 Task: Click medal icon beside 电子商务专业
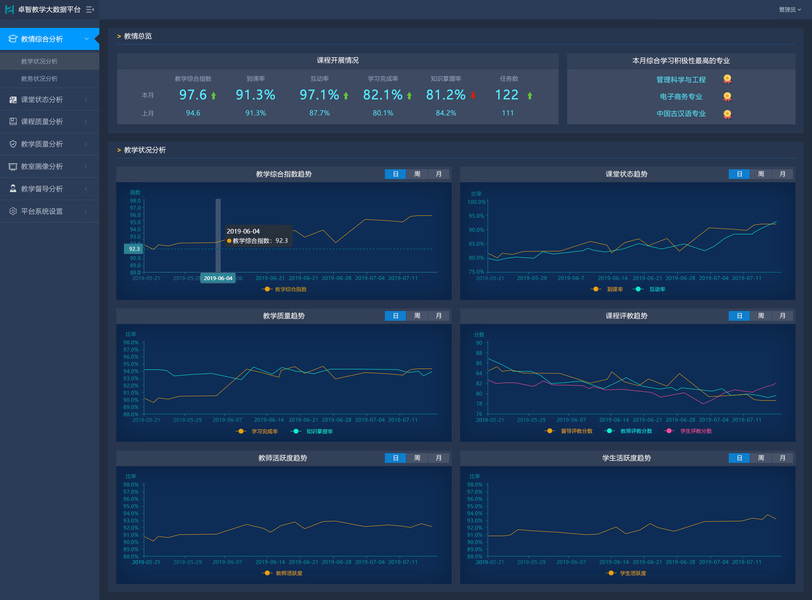point(727,96)
